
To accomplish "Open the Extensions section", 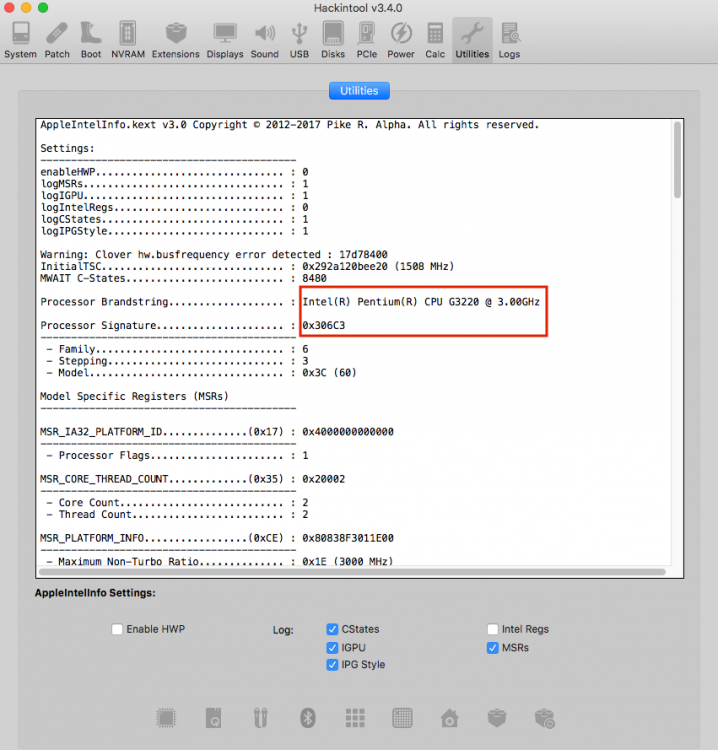I will pyautogui.click(x=176, y=40).
